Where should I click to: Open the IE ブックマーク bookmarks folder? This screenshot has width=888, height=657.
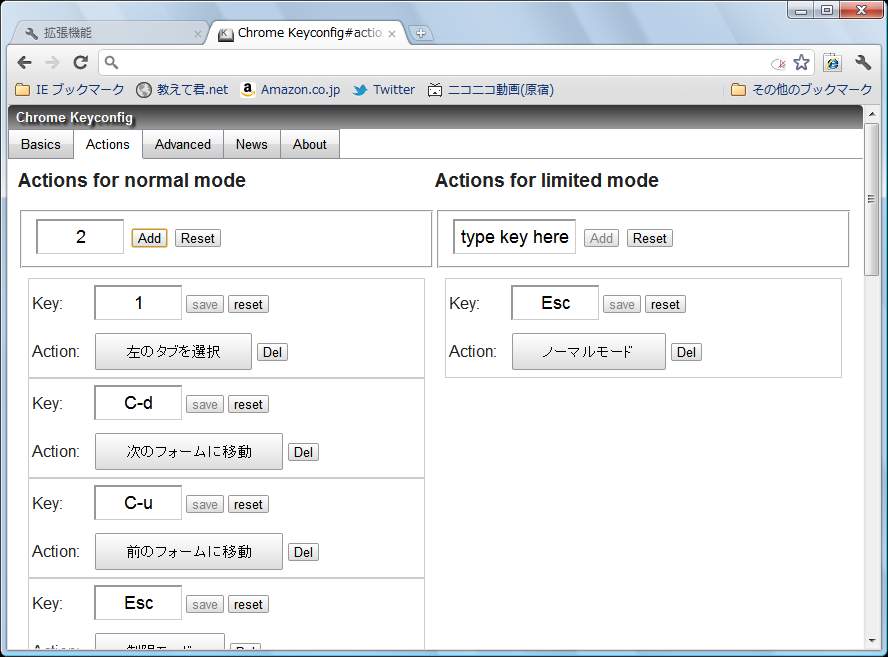coord(70,89)
